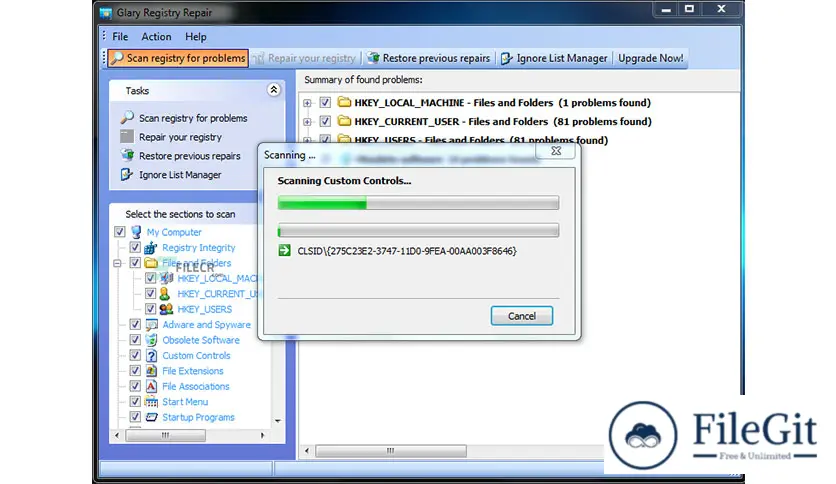Click the Repair your registry task icon

(127, 136)
